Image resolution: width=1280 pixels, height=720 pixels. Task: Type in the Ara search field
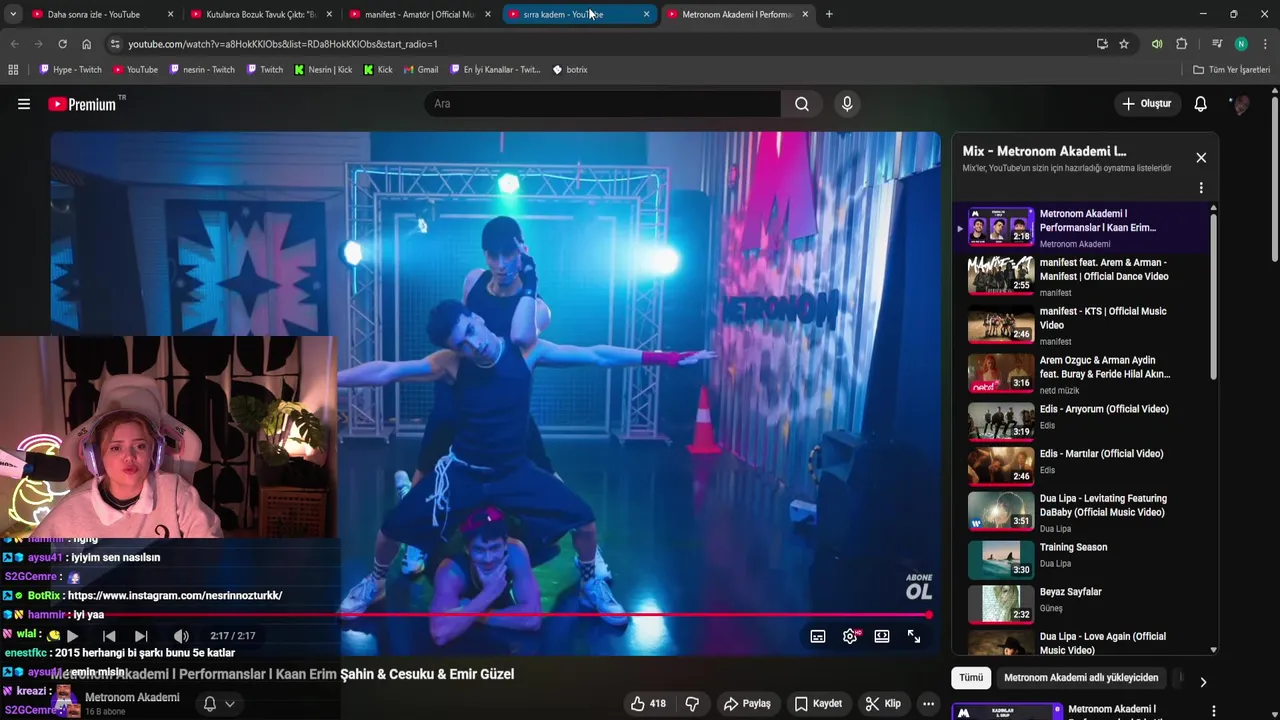click(x=603, y=104)
